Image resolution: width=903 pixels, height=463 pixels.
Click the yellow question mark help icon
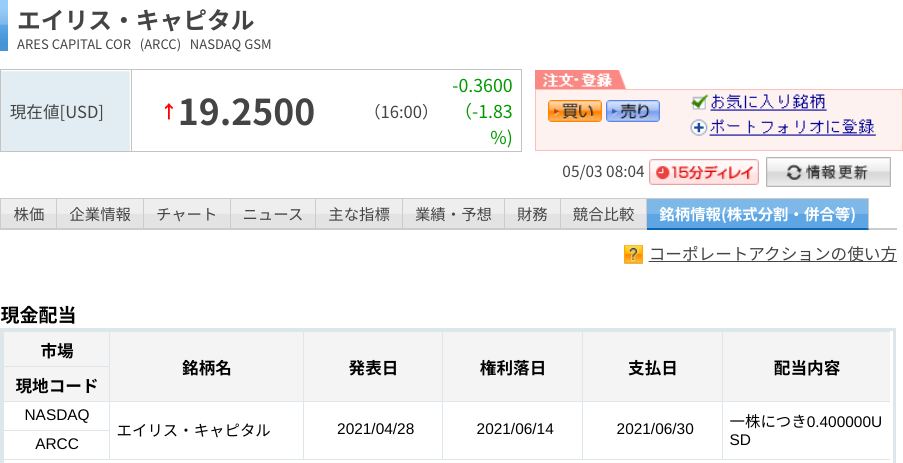point(633,254)
